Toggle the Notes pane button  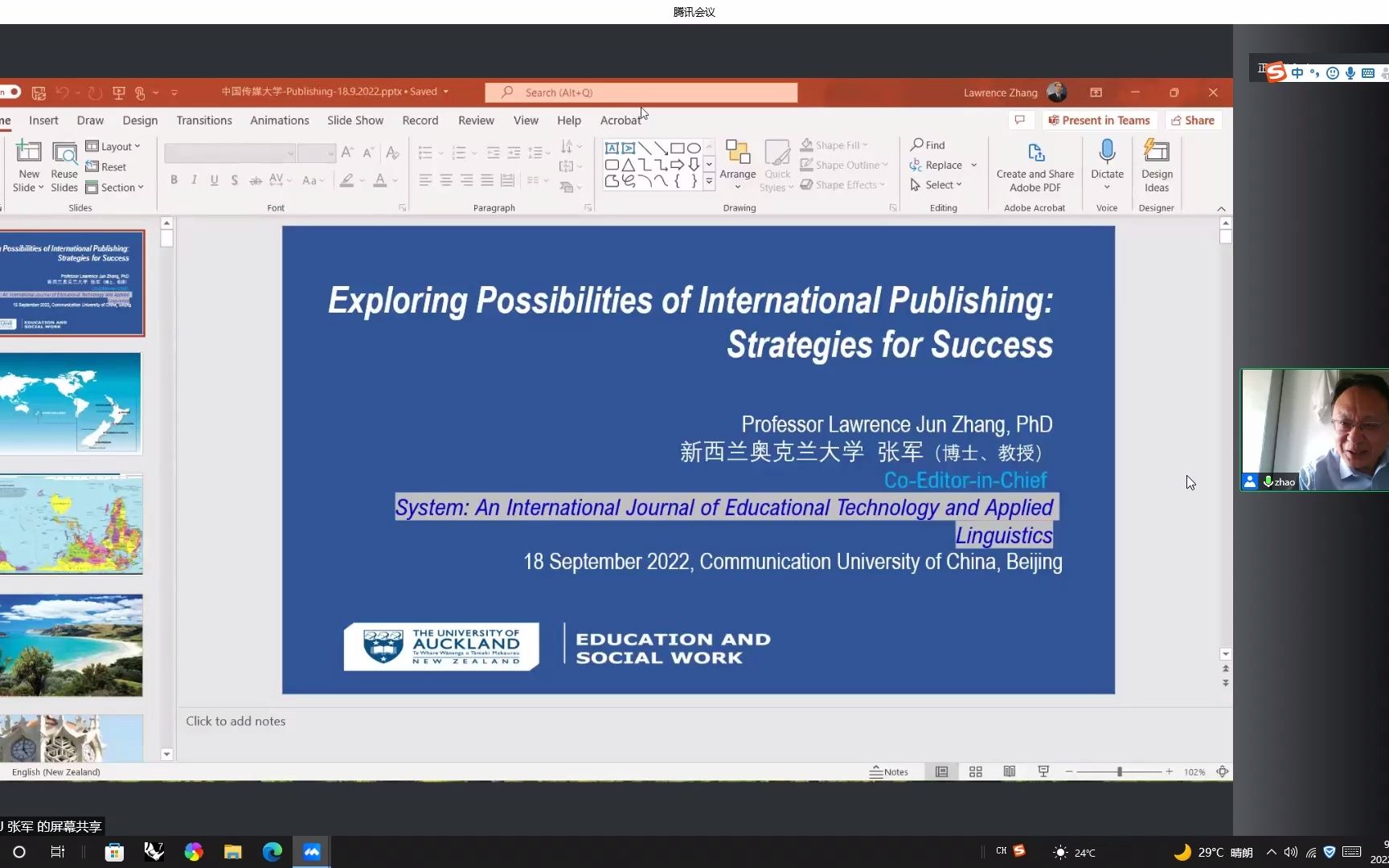point(888,772)
